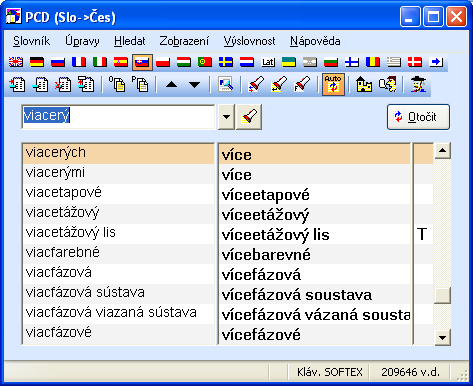Maximize the PCD window
Viewport: 473px width, 386px height.
coord(433,17)
